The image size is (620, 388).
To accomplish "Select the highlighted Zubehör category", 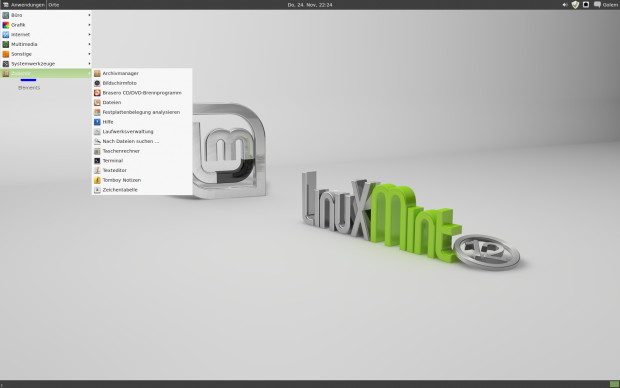I will click(46, 73).
